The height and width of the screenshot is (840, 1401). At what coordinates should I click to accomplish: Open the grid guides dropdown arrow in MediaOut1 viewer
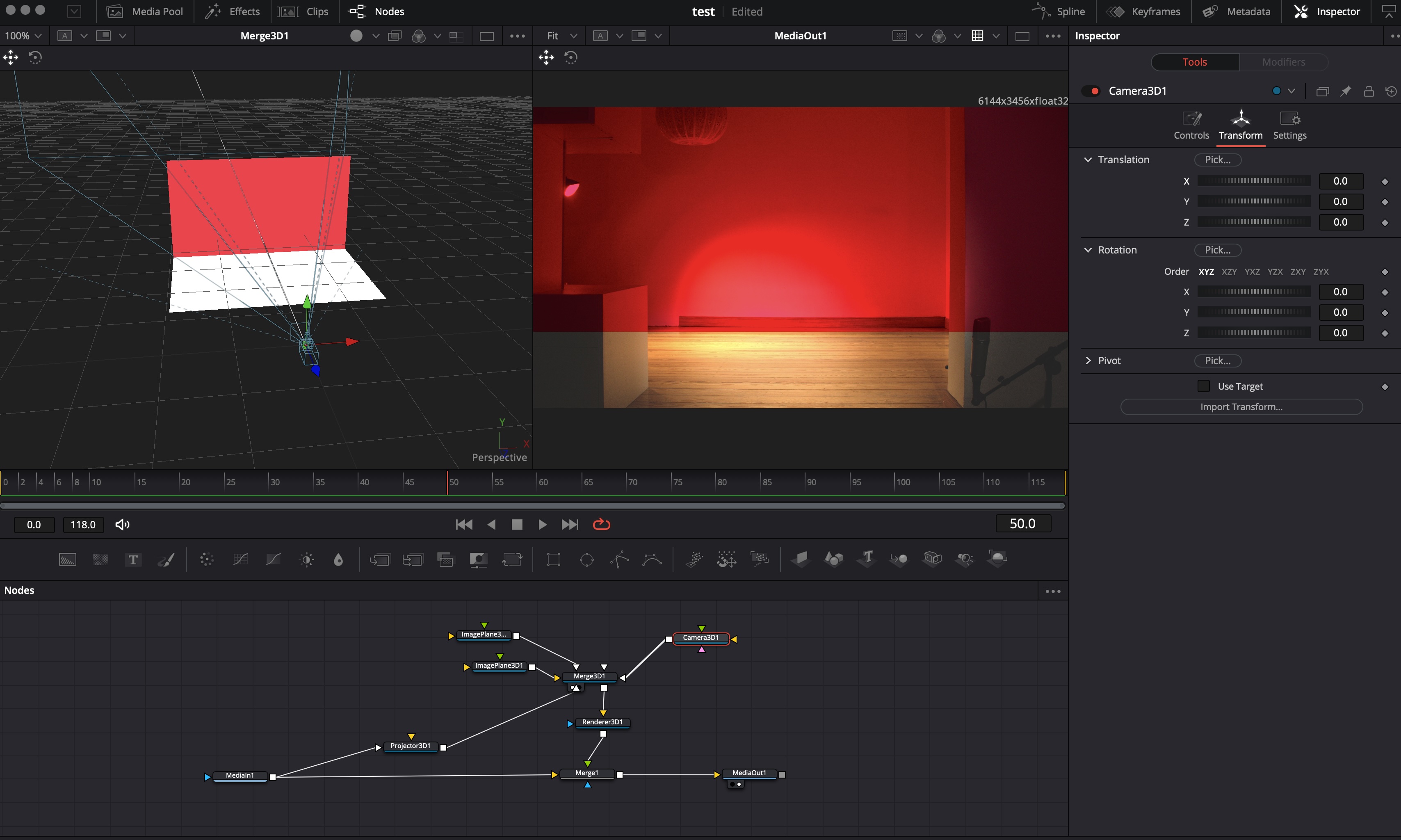point(996,36)
